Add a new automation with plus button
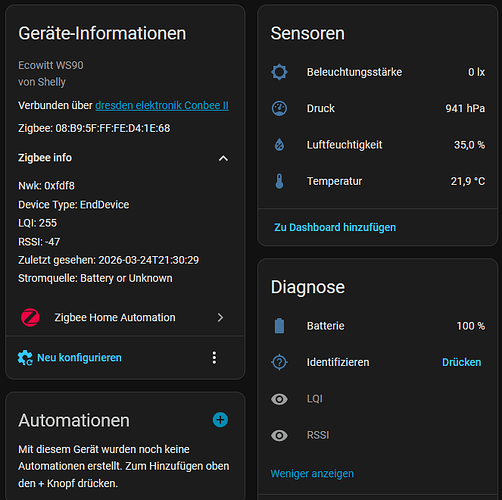Viewport: 502px width, 500px height. (220, 420)
